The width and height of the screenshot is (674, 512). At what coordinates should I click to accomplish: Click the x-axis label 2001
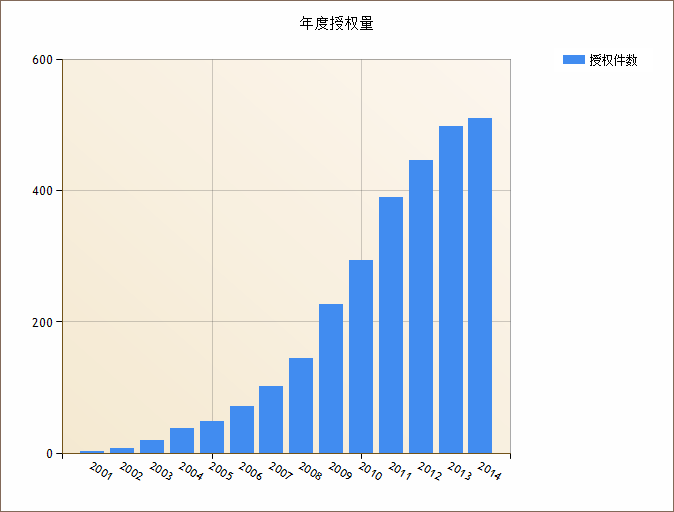[x=101, y=471]
